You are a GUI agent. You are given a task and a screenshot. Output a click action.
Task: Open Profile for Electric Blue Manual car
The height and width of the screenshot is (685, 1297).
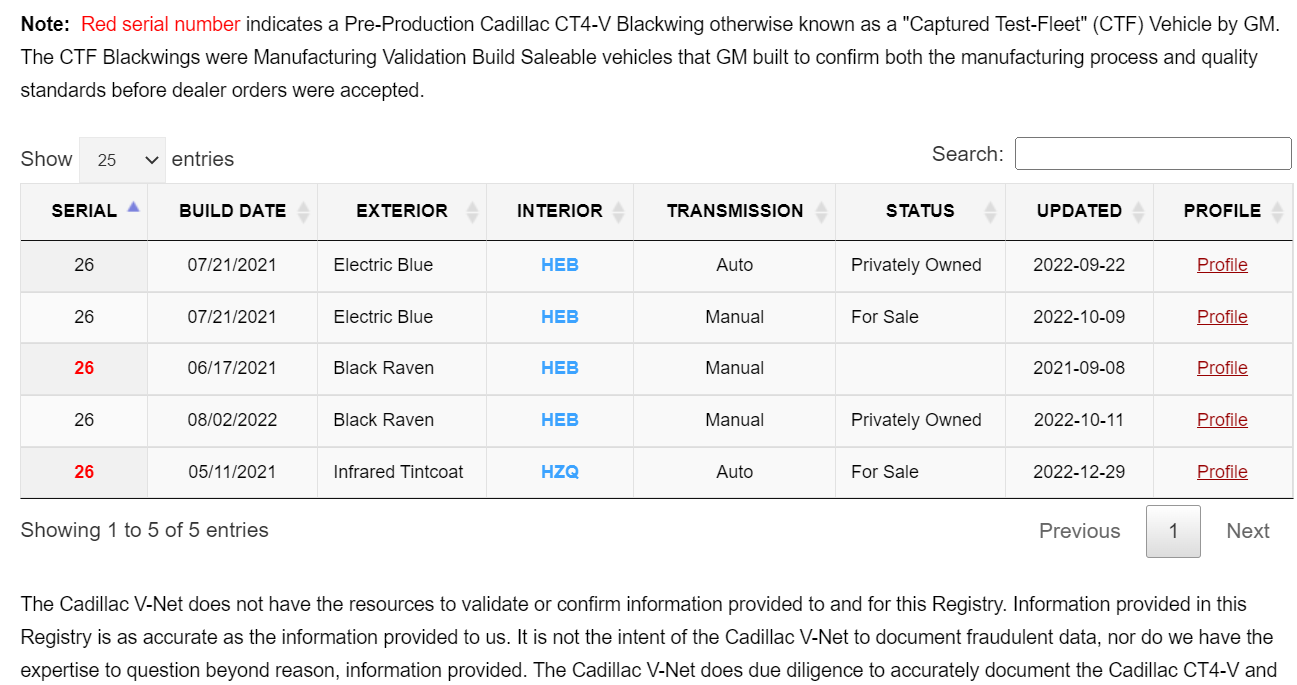coord(1222,317)
